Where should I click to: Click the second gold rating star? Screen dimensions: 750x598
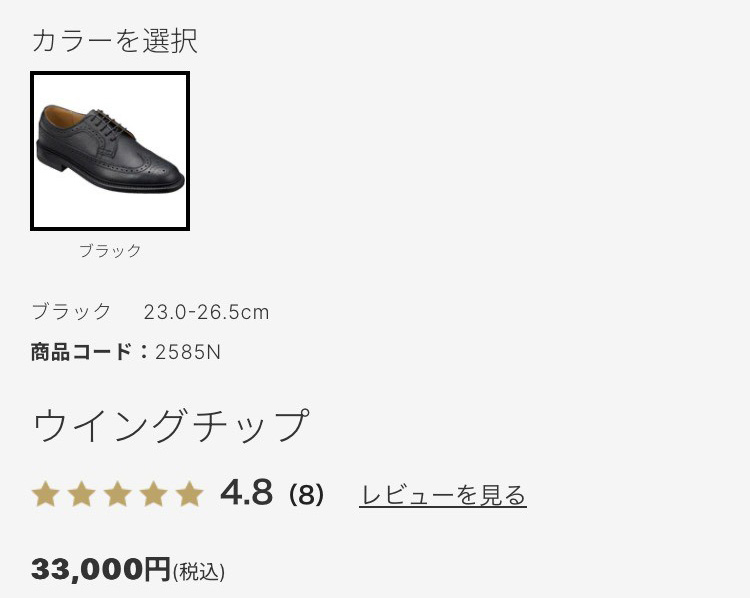coord(81,494)
